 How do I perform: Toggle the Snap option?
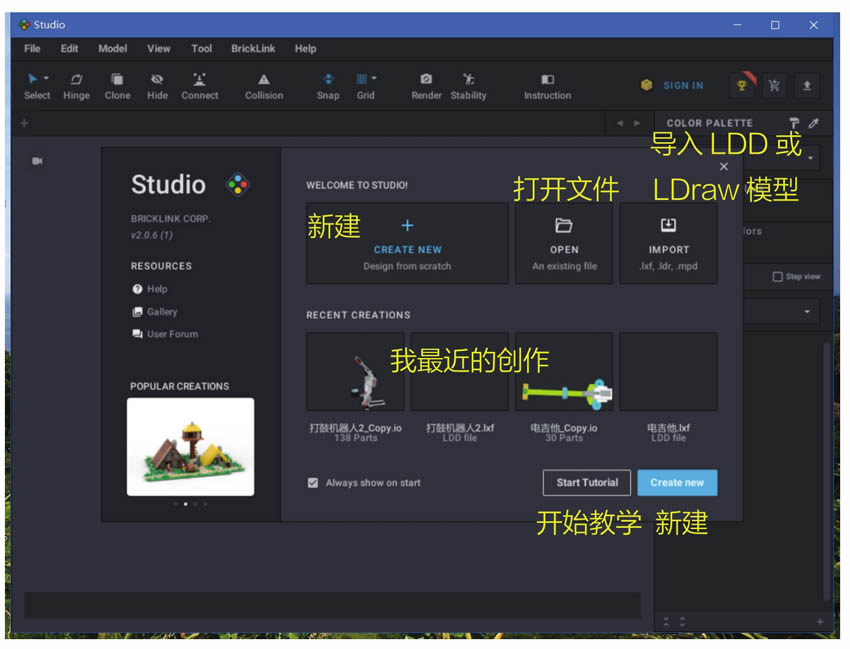click(328, 86)
